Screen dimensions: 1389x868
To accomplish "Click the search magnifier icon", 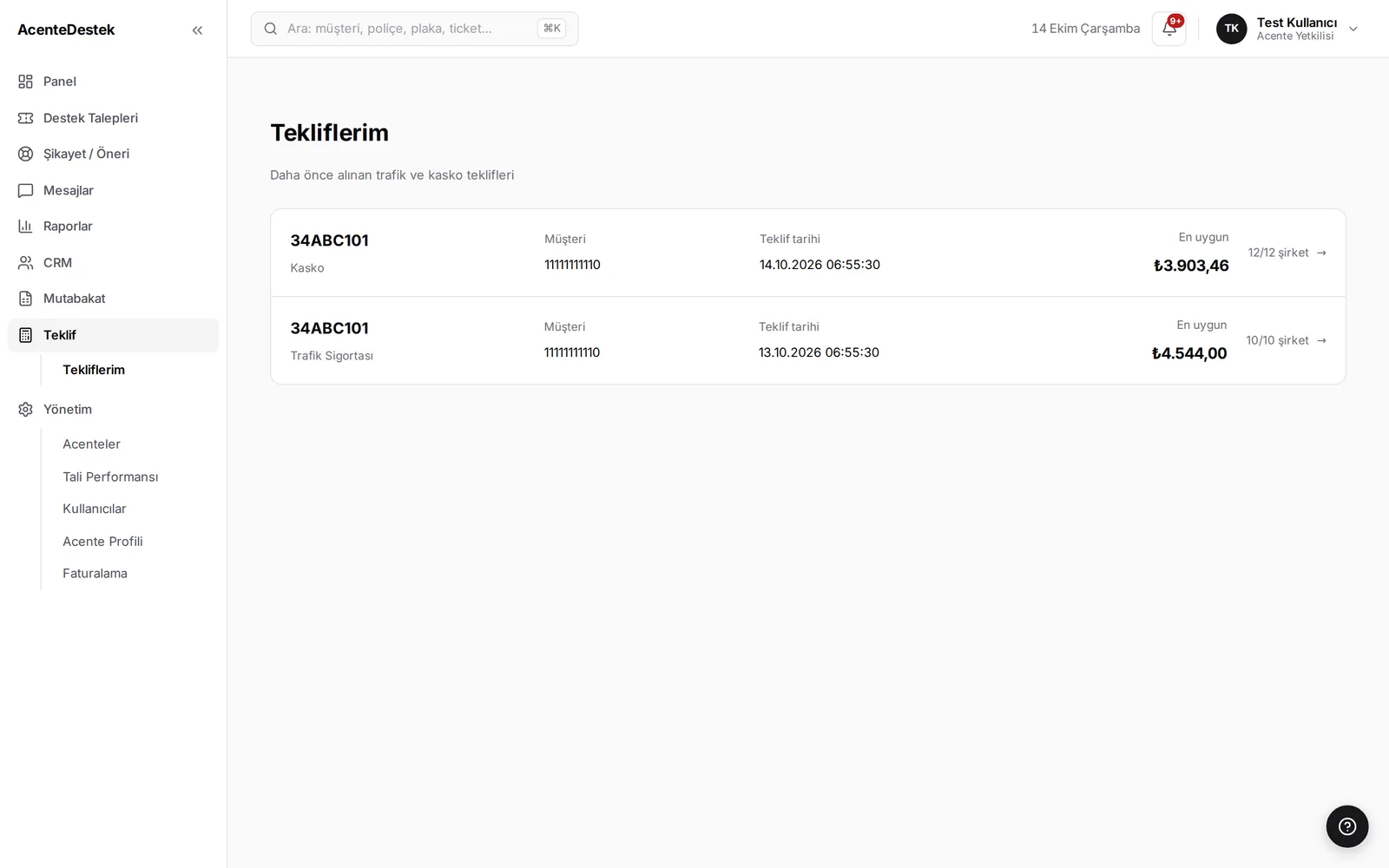I will pos(271,29).
